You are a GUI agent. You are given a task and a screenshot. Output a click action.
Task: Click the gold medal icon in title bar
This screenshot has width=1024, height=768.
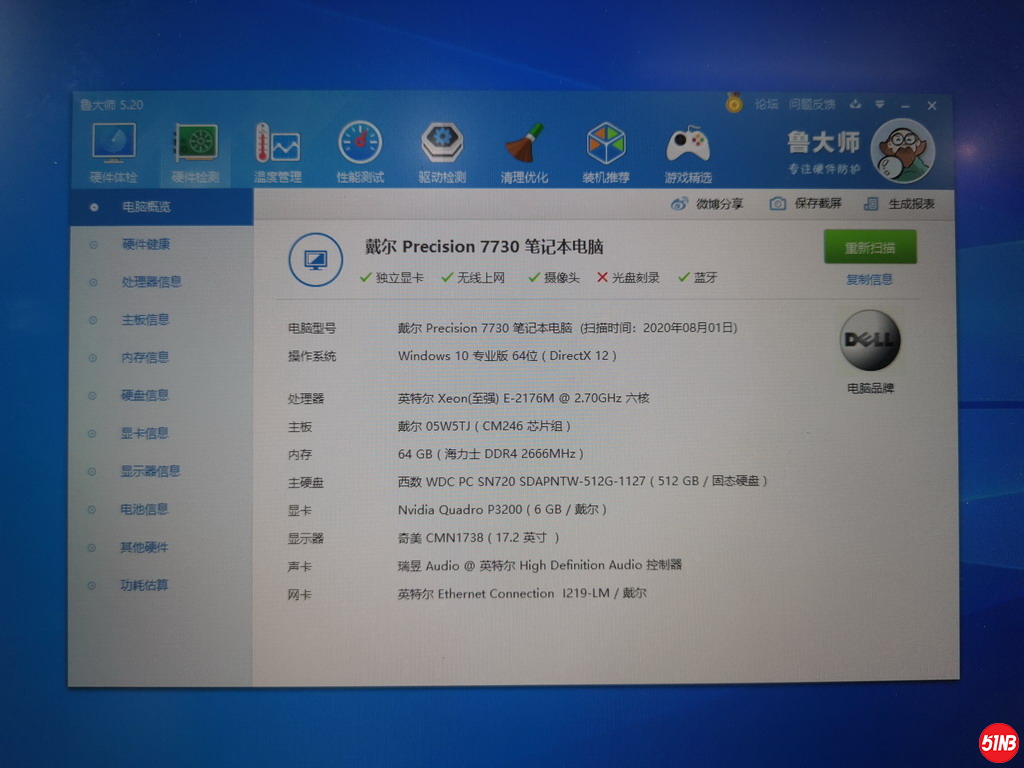click(x=734, y=103)
